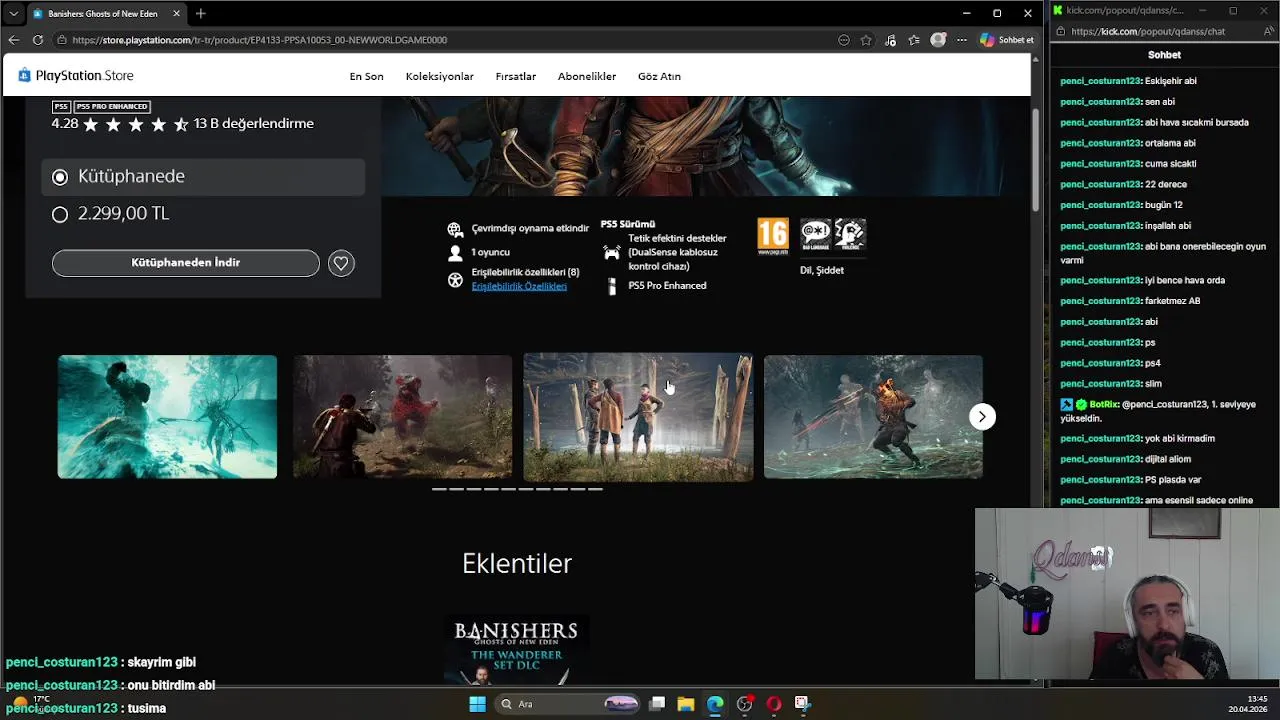Click BotRix username in Kick chat
Image resolution: width=1280 pixels, height=720 pixels.
pos(1103,405)
